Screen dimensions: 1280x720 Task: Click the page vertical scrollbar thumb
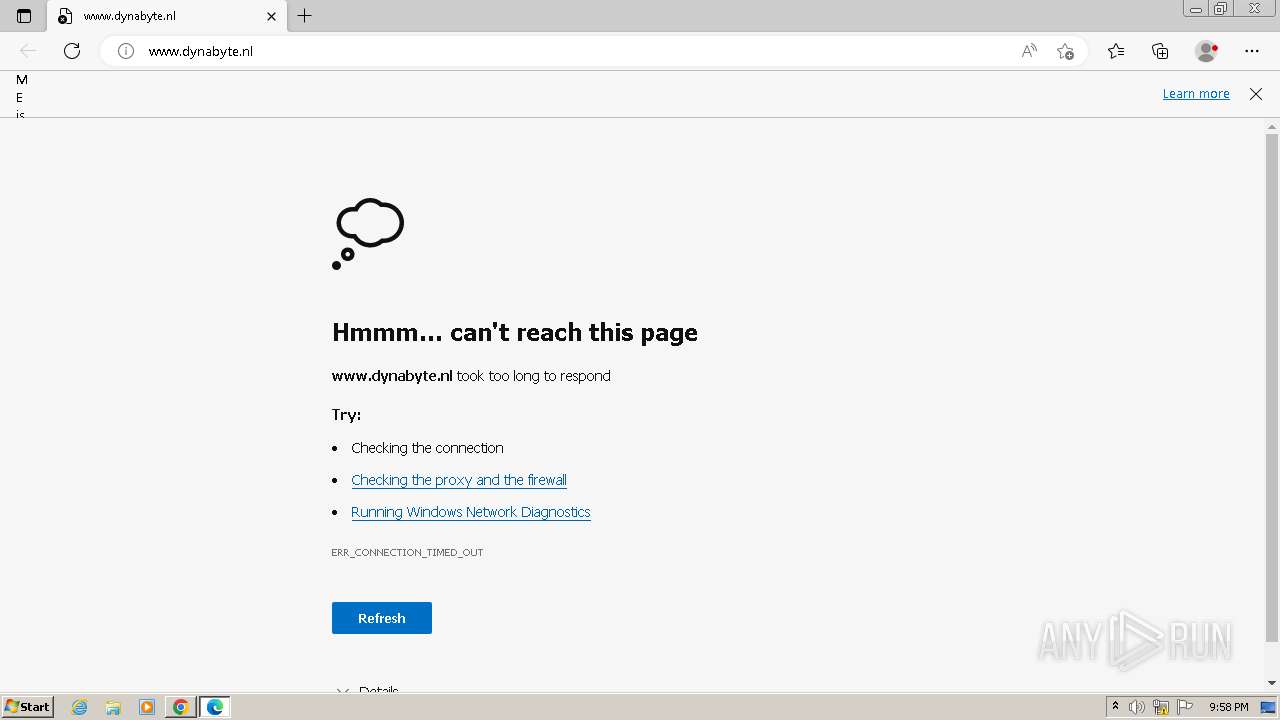point(1272,388)
